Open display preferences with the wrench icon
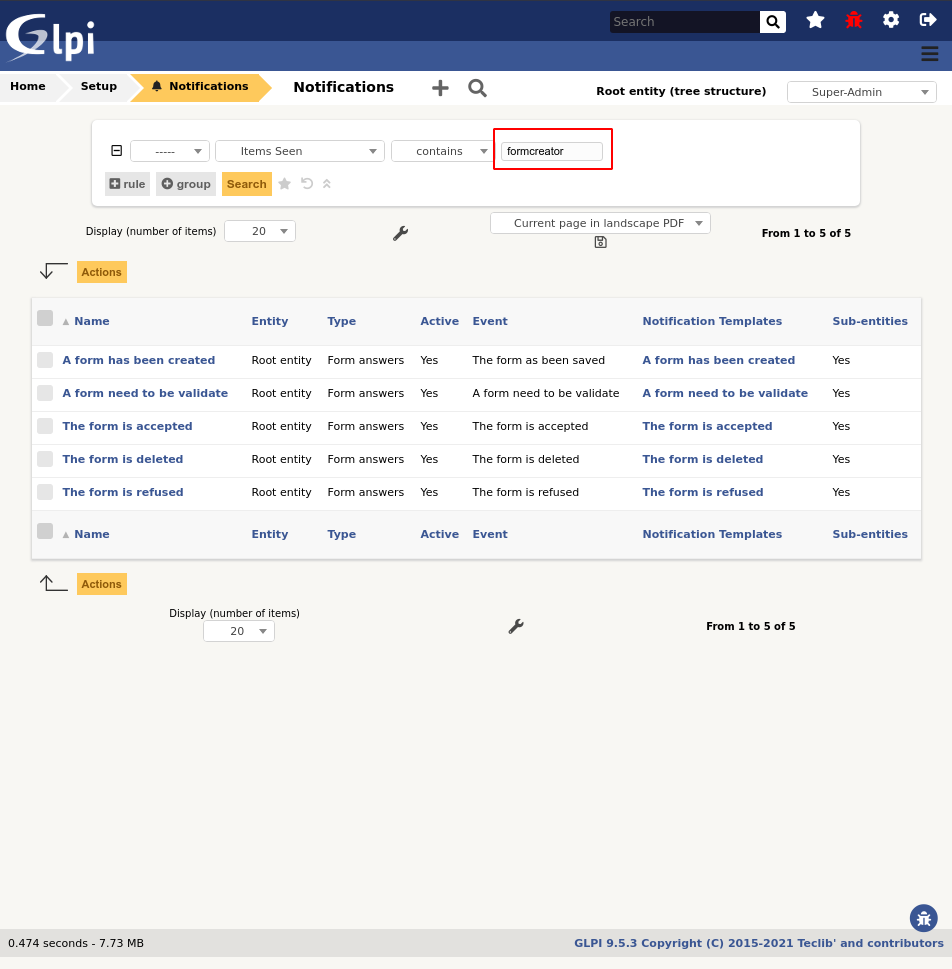 401,232
